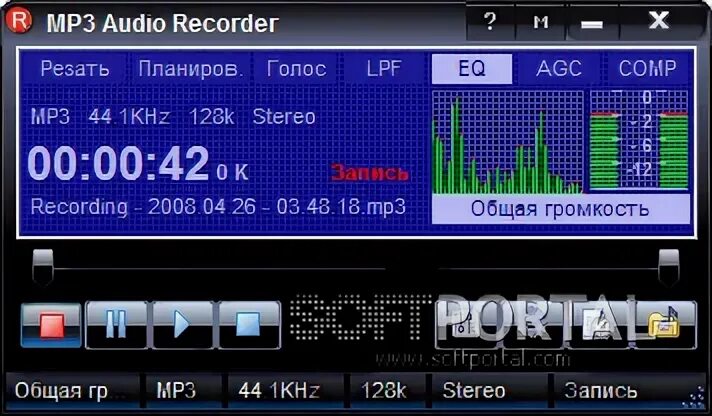Click the red Запись recording indicator
712x416 pixels.
(370, 173)
